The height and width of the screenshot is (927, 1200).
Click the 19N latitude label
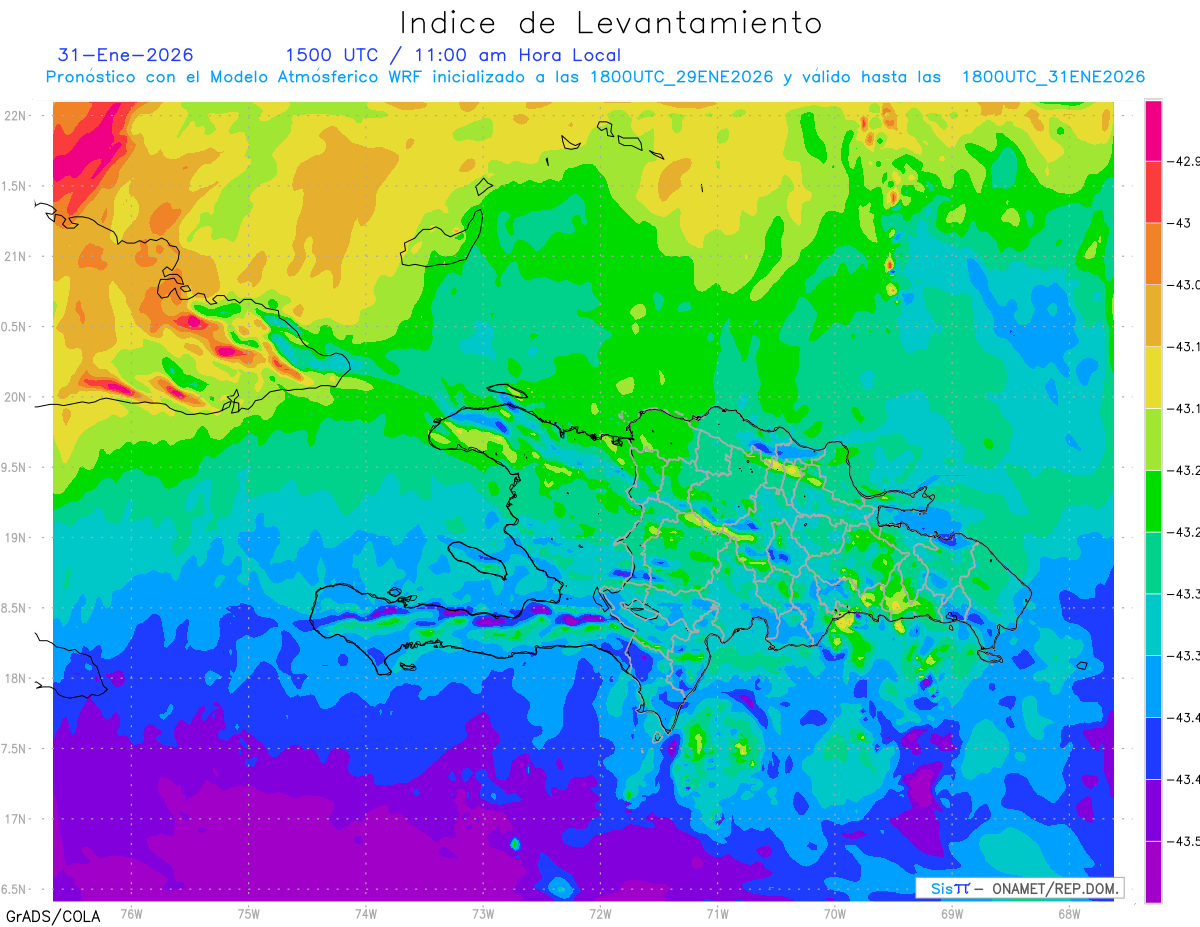(16, 537)
